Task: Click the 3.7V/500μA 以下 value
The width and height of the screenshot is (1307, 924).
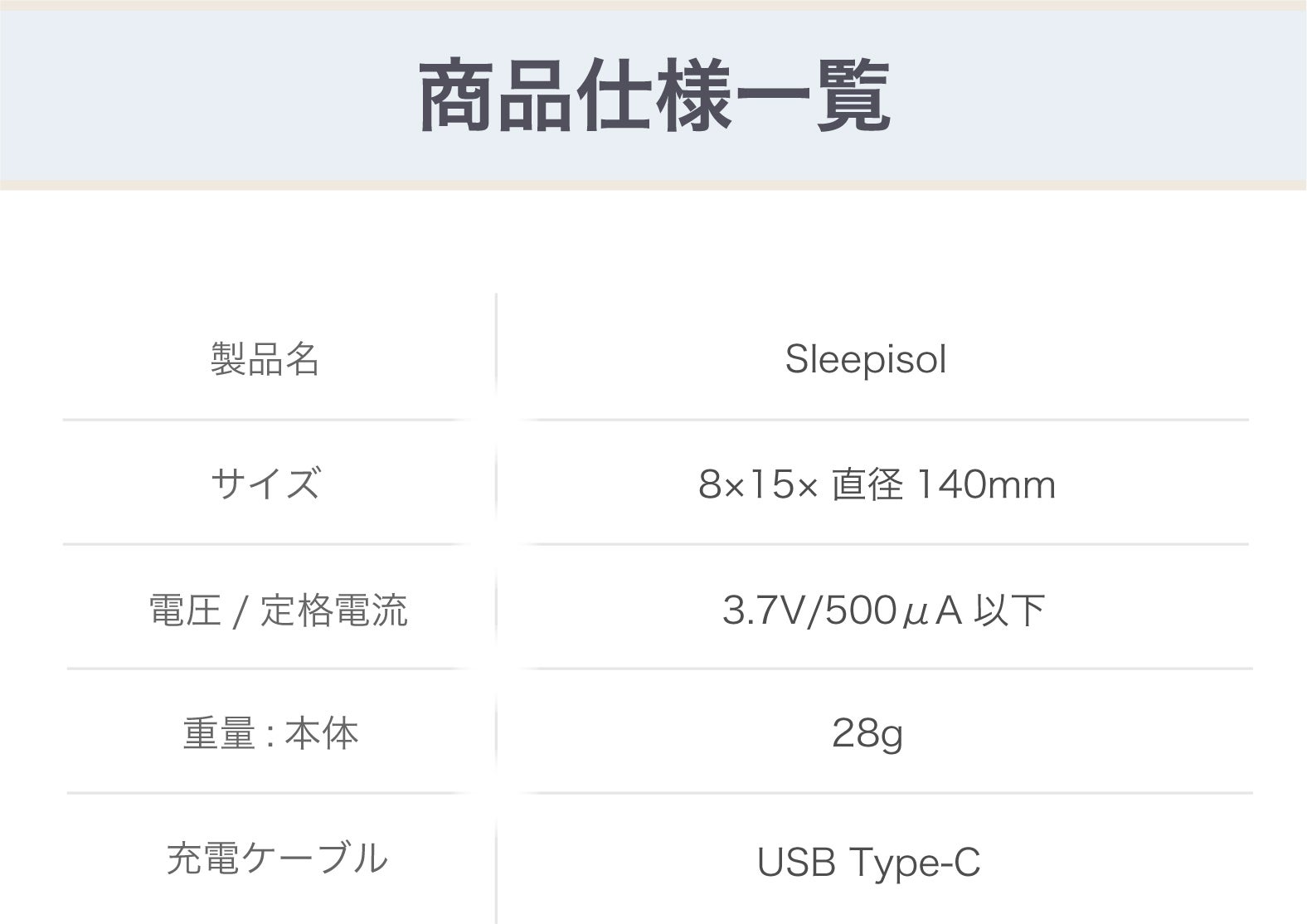Action: tap(883, 610)
